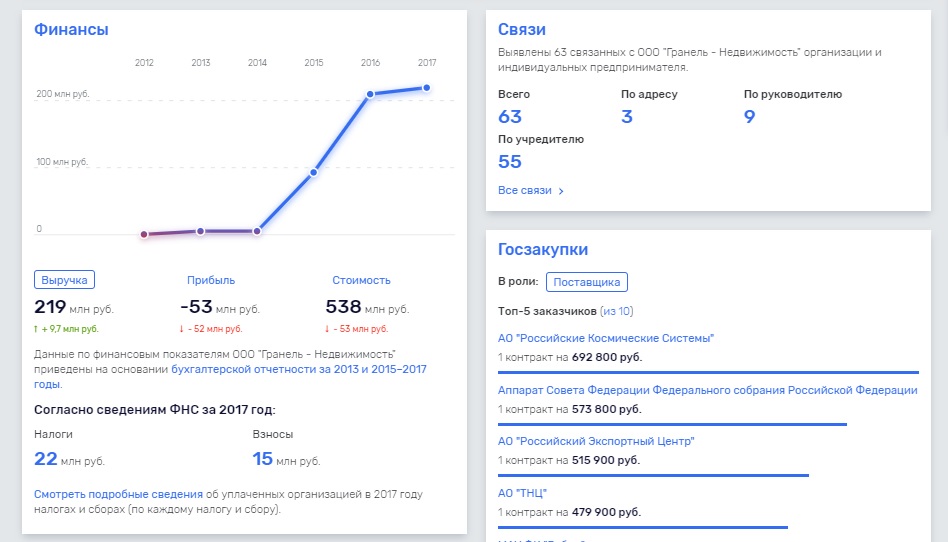
Task: Click the Топ-5 заказчиков label
Action: pyautogui.click(x=547, y=311)
